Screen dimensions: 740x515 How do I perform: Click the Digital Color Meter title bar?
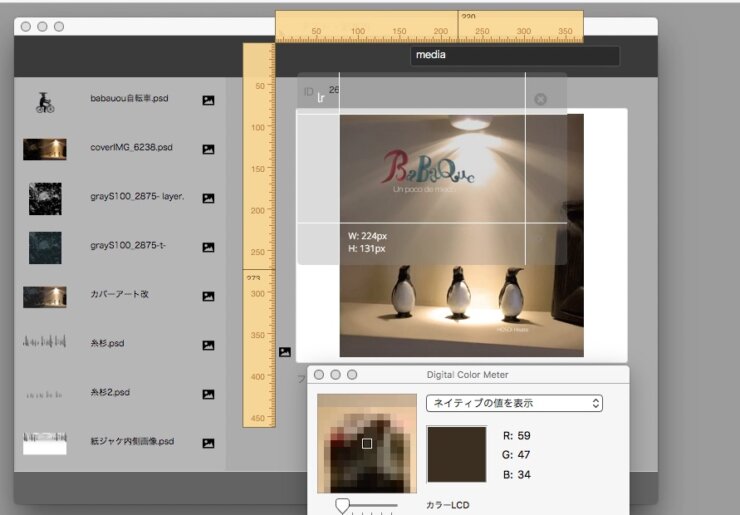click(468, 374)
